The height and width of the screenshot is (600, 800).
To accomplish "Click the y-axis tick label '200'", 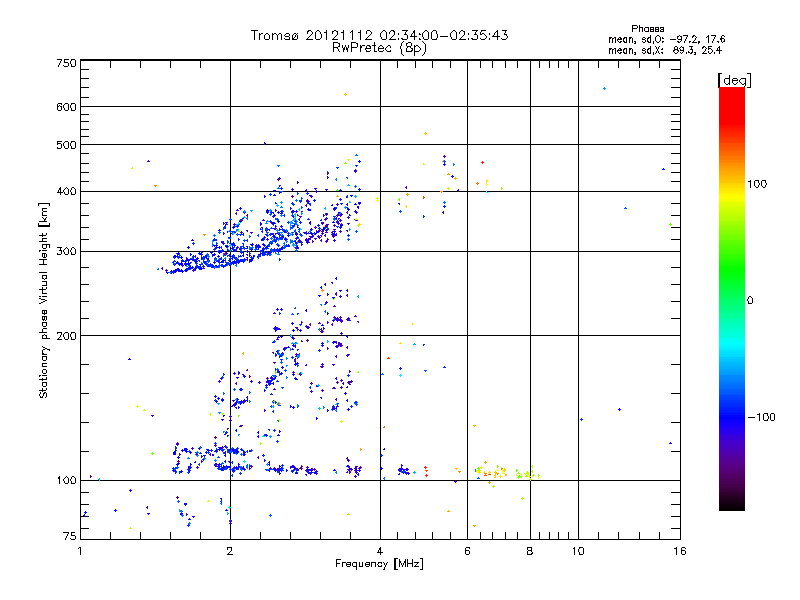I will (x=66, y=336).
